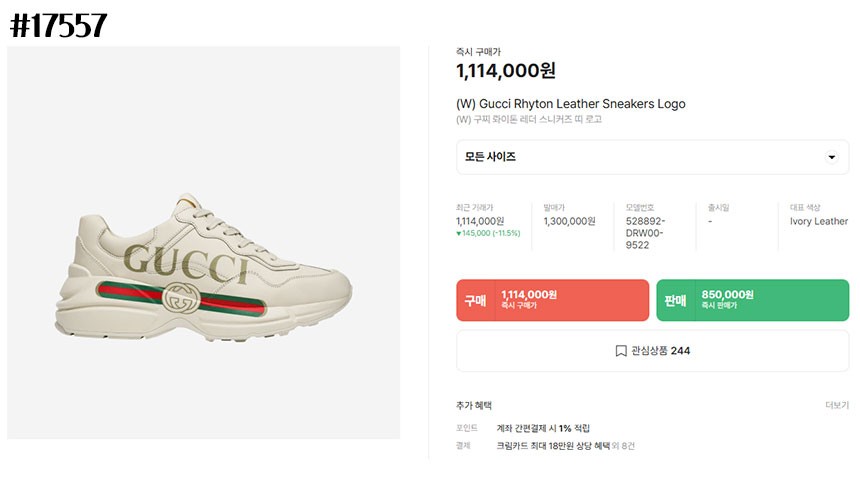Click the 크림카드 최대 18만원 benefit line

coord(553,446)
